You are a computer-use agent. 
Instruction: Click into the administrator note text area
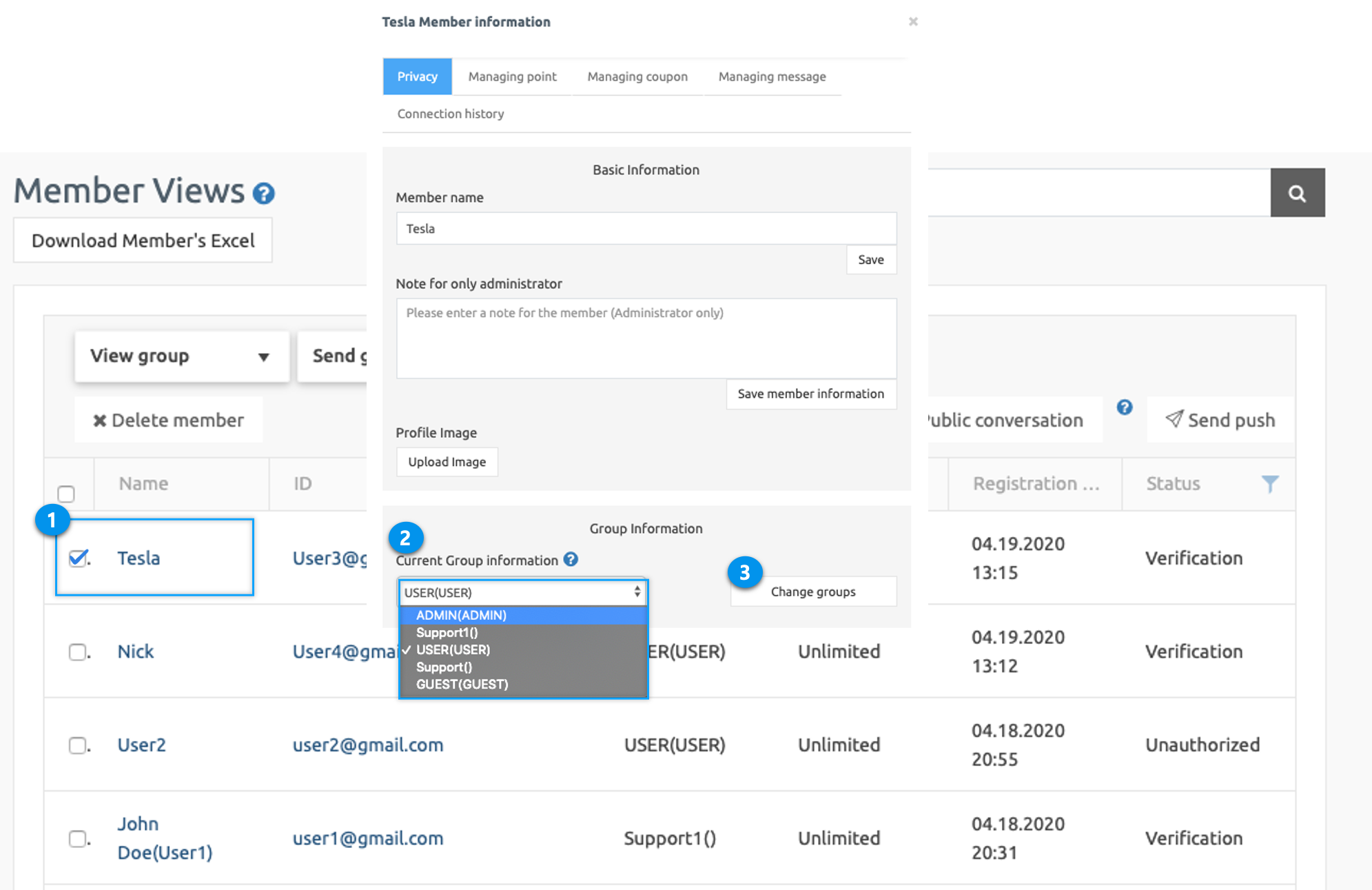point(646,338)
